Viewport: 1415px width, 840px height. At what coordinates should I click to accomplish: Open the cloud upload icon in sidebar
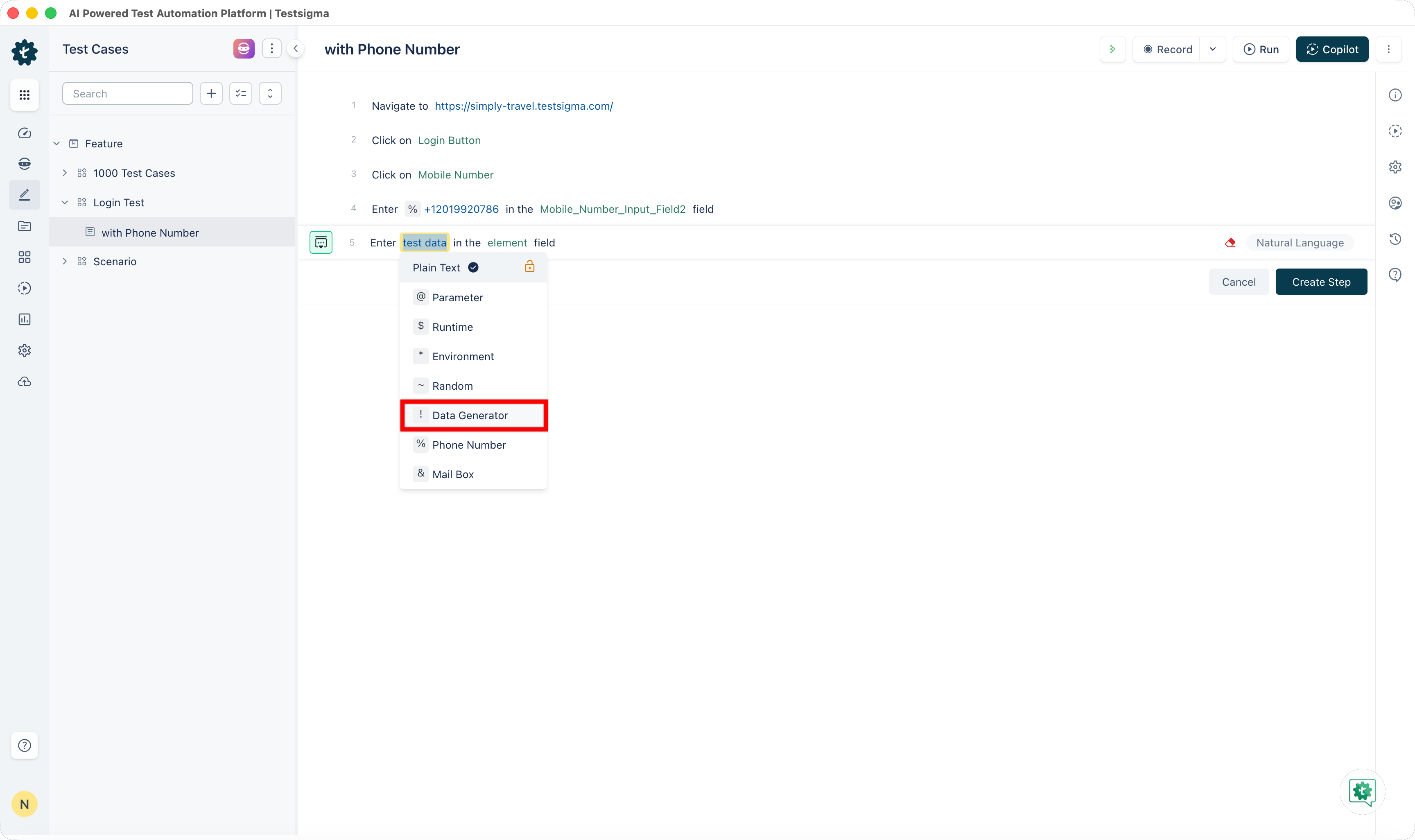pos(24,382)
